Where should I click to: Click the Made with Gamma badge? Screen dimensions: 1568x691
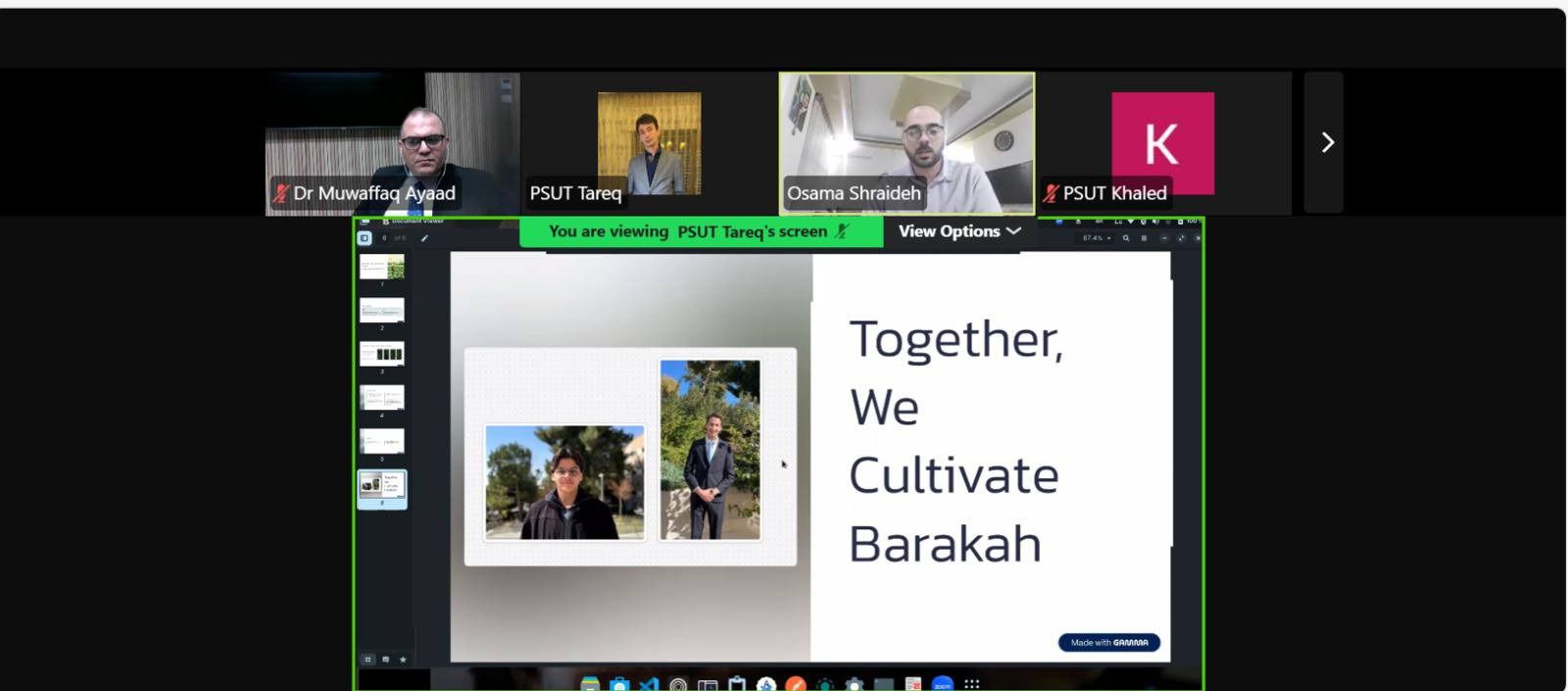point(1108,643)
